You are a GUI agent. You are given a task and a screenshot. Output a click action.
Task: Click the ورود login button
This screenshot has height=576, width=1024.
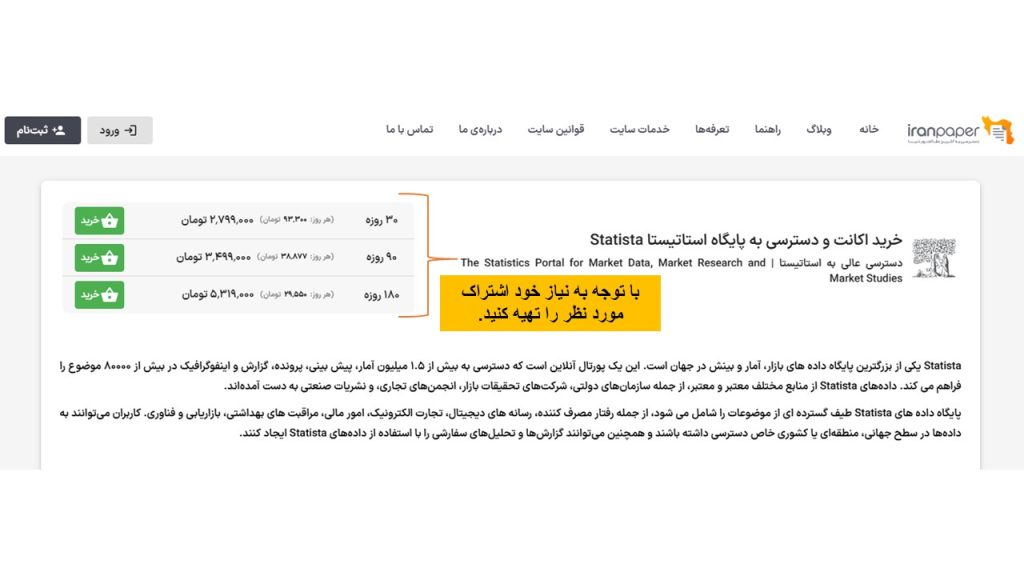pyautogui.click(x=120, y=131)
